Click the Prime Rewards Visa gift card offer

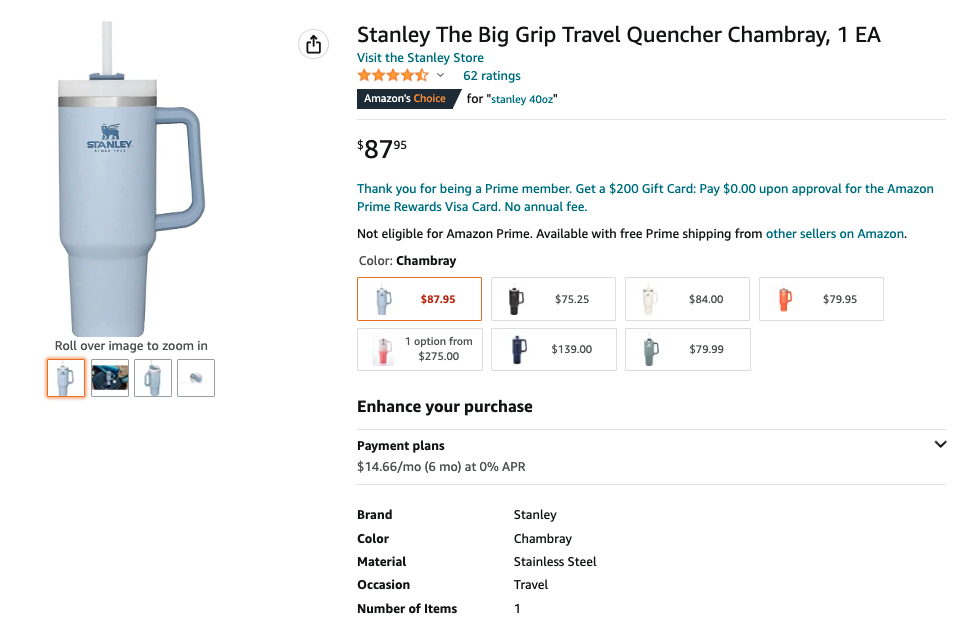pos(645,198)
